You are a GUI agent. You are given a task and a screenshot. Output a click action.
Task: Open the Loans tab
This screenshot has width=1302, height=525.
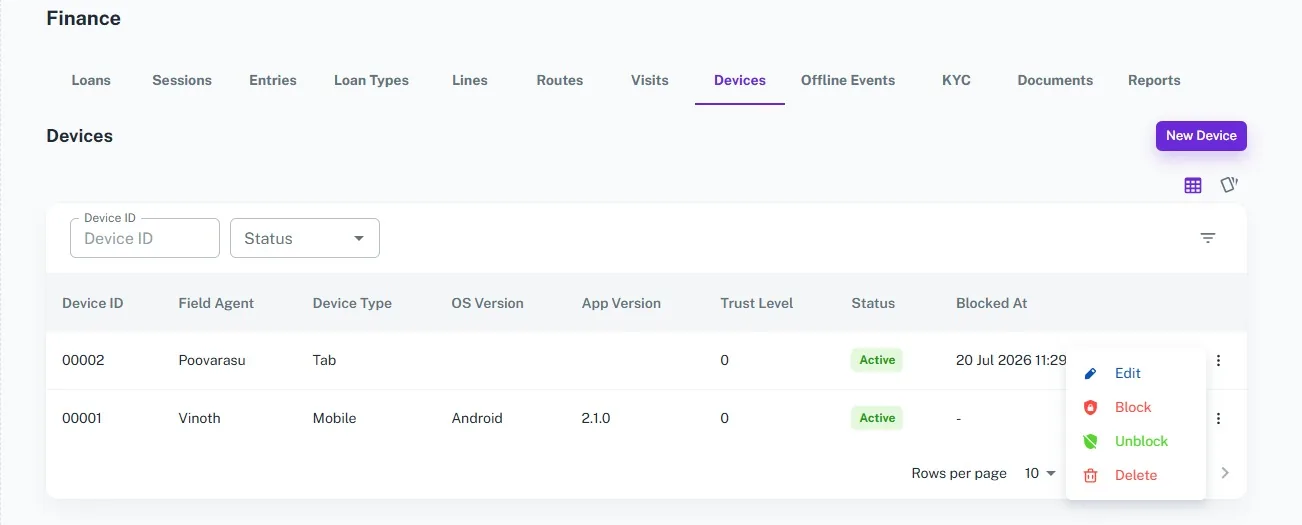tap(91, 80)
